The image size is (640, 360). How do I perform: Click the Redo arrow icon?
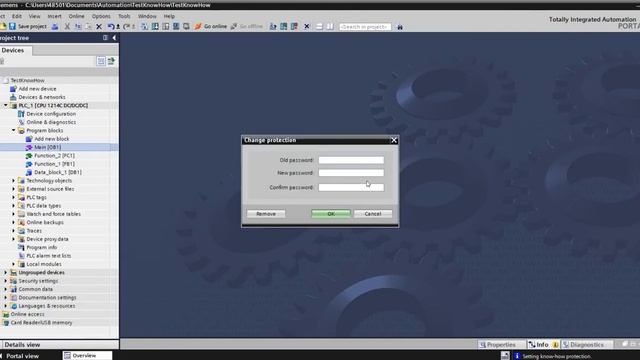click(127, 27)
